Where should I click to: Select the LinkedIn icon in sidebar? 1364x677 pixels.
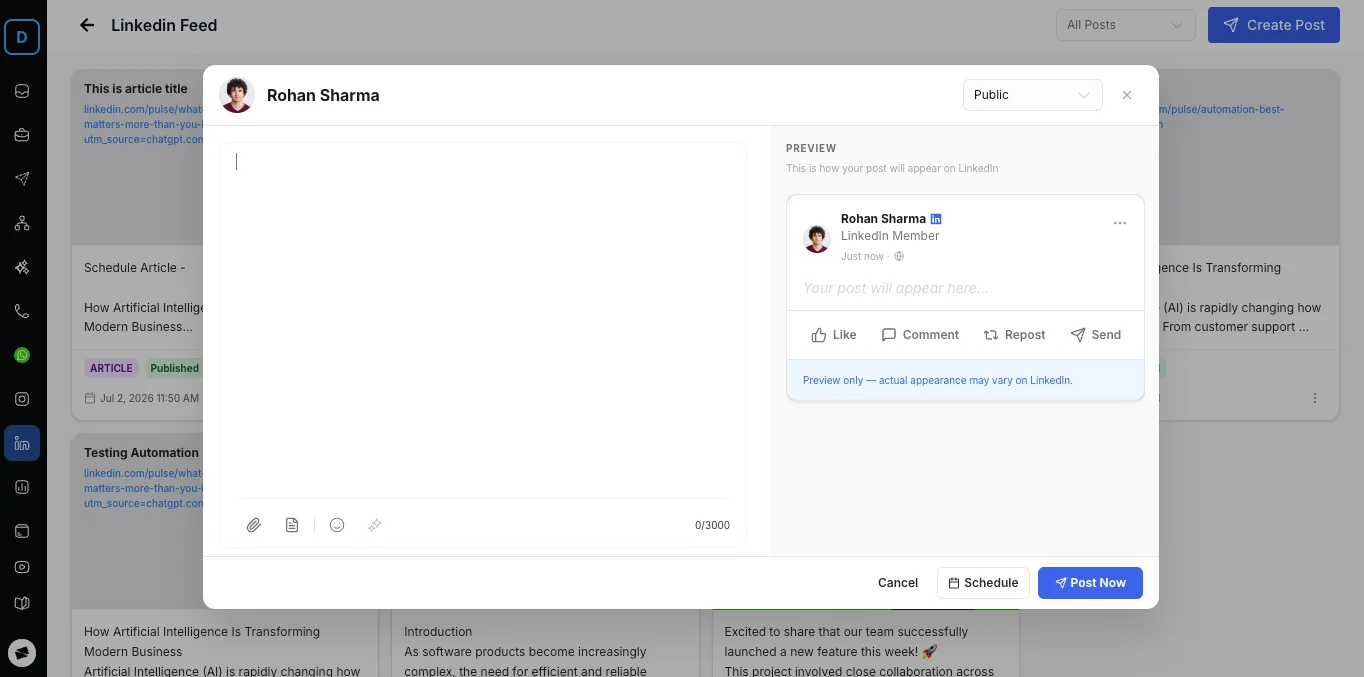22,443
